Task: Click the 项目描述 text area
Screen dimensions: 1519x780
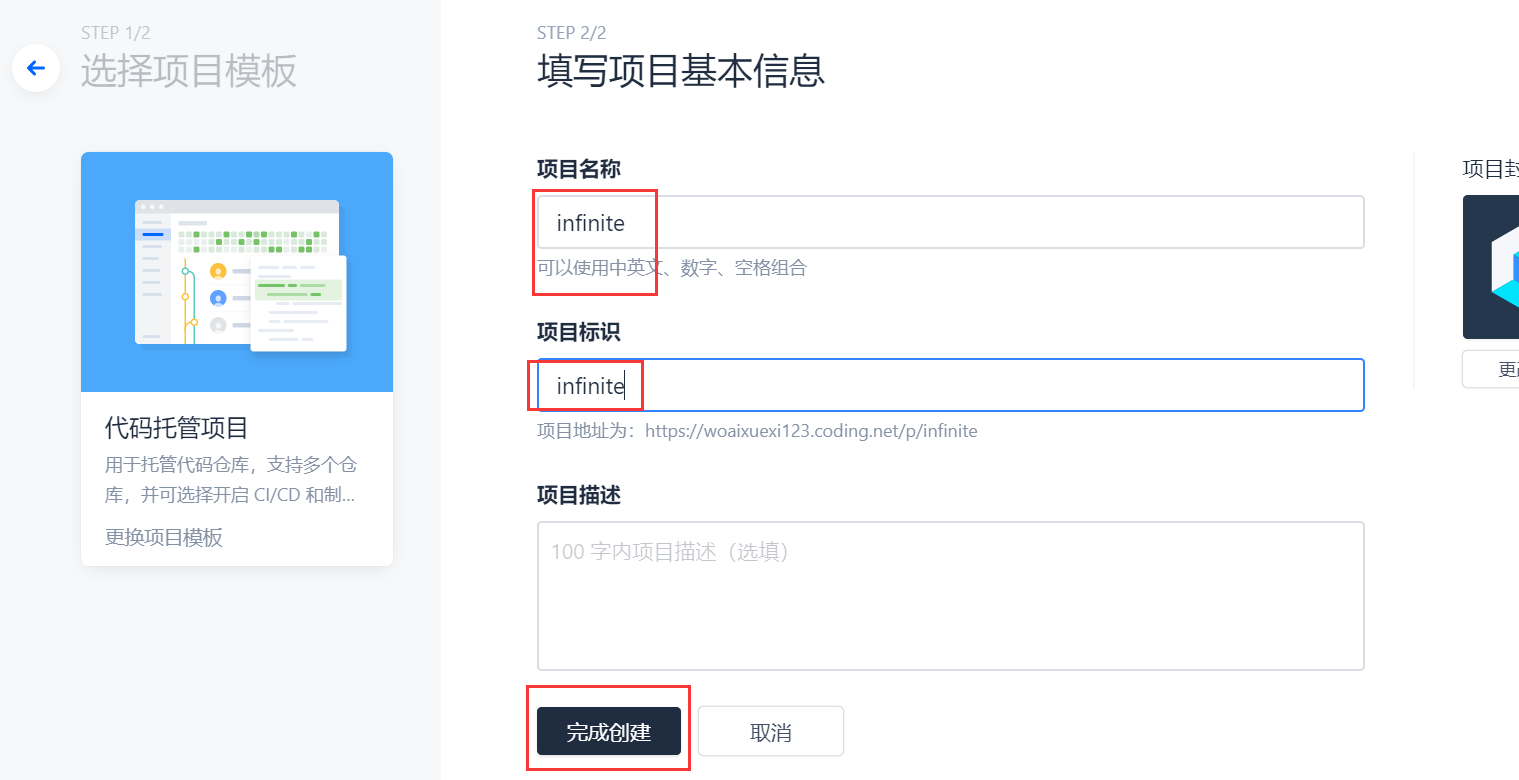Action: [x=950, y=595]
